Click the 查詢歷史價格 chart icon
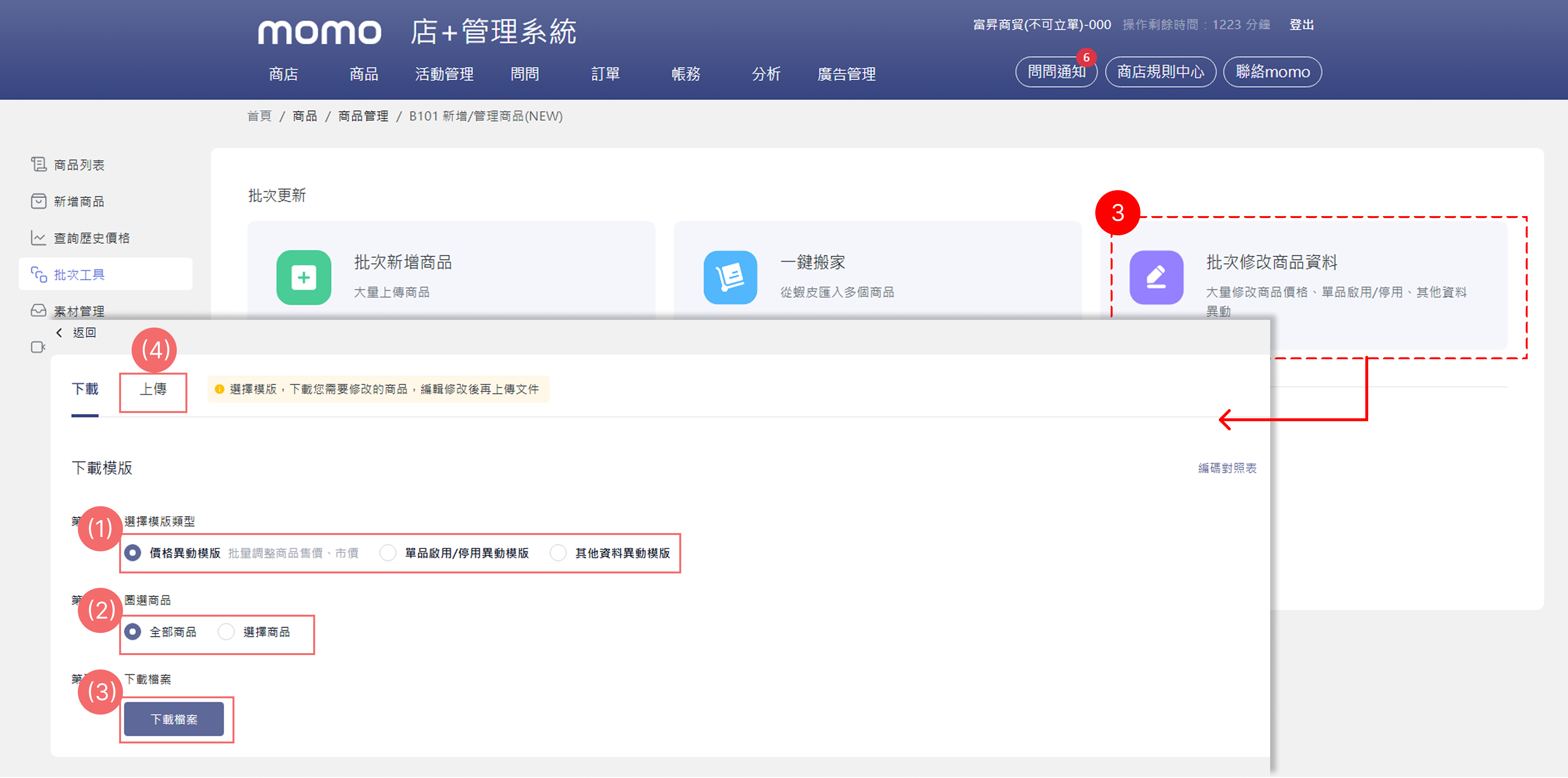This screenshot has height=778, width=1568. [x=39, y=238]
